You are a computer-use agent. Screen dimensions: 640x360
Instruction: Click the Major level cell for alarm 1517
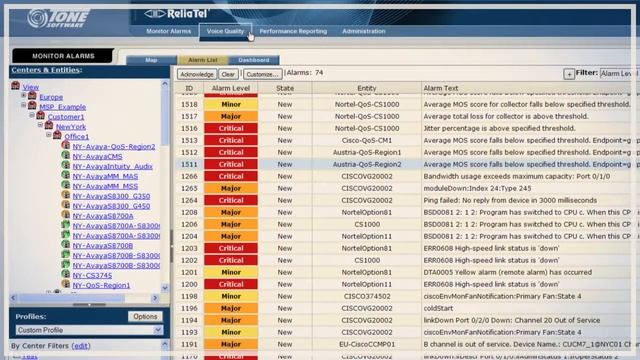[x=231, y=116]
